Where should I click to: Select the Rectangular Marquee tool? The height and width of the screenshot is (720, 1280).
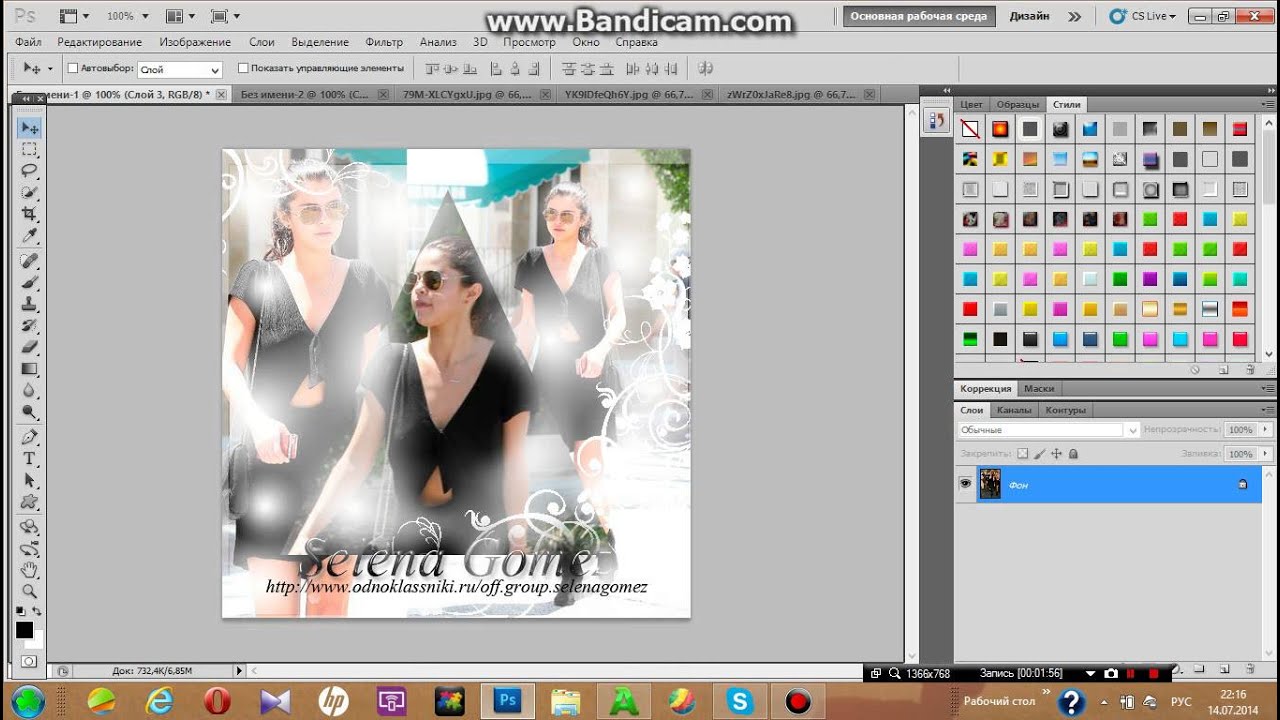[x=29, y=149]
